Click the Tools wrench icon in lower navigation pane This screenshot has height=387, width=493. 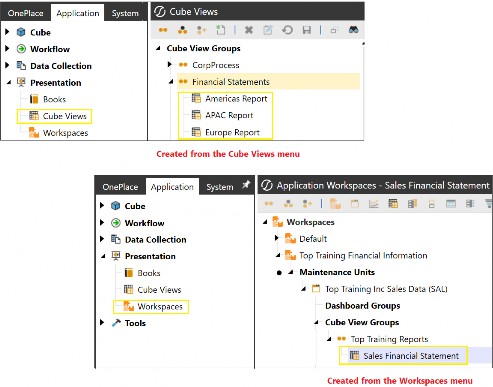point(116,323)
